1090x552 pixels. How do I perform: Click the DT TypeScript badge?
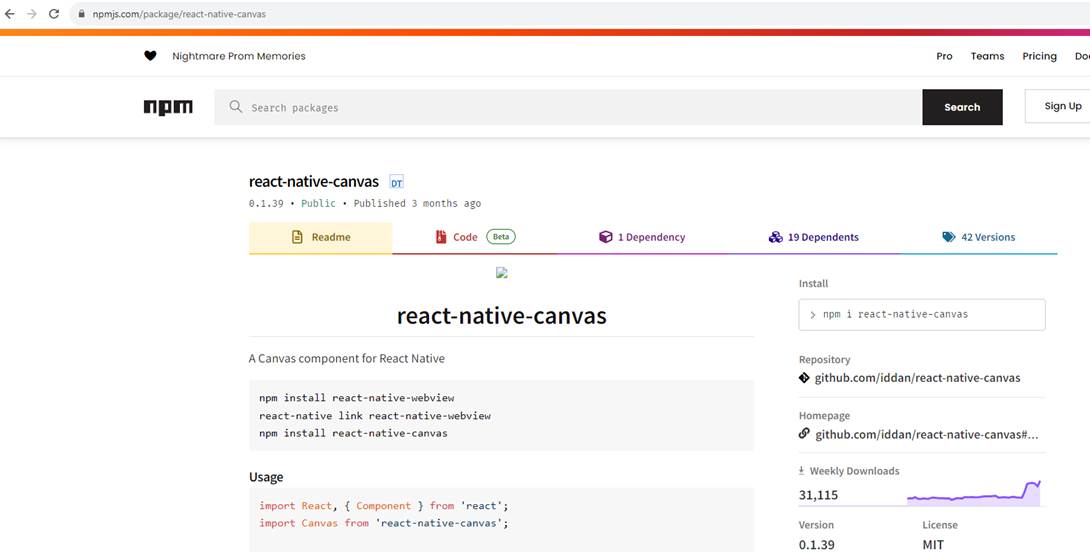pyautogui.click(x=396, y=183)
